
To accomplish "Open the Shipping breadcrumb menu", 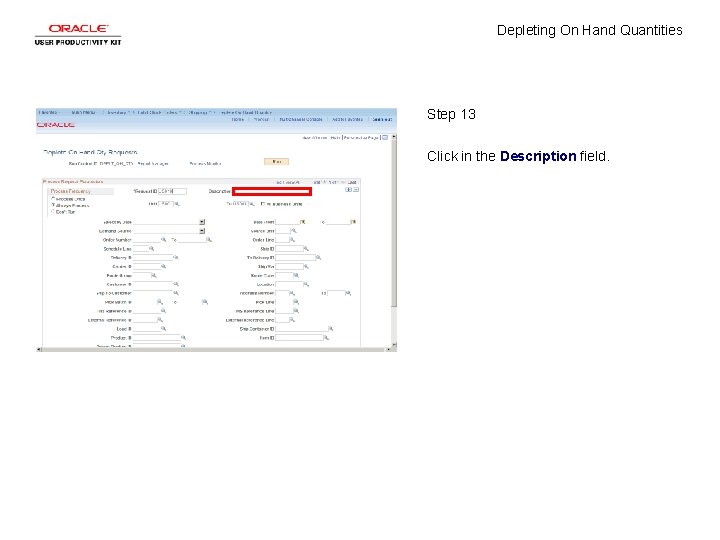I will coord(199,112).
